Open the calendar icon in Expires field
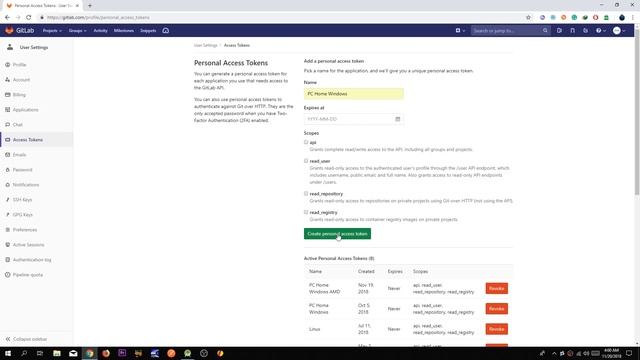The height and width of the screenshot is (360, 640). [398, 119]
